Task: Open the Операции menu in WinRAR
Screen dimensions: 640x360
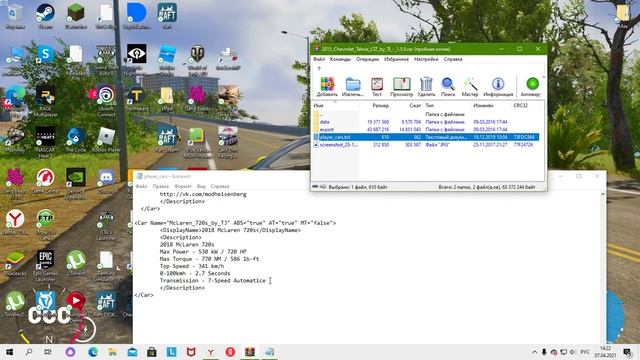Action: point(367,59)
